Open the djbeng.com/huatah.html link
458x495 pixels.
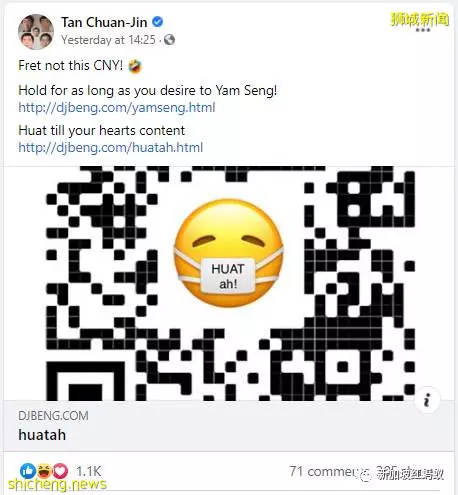click(111, 147)
